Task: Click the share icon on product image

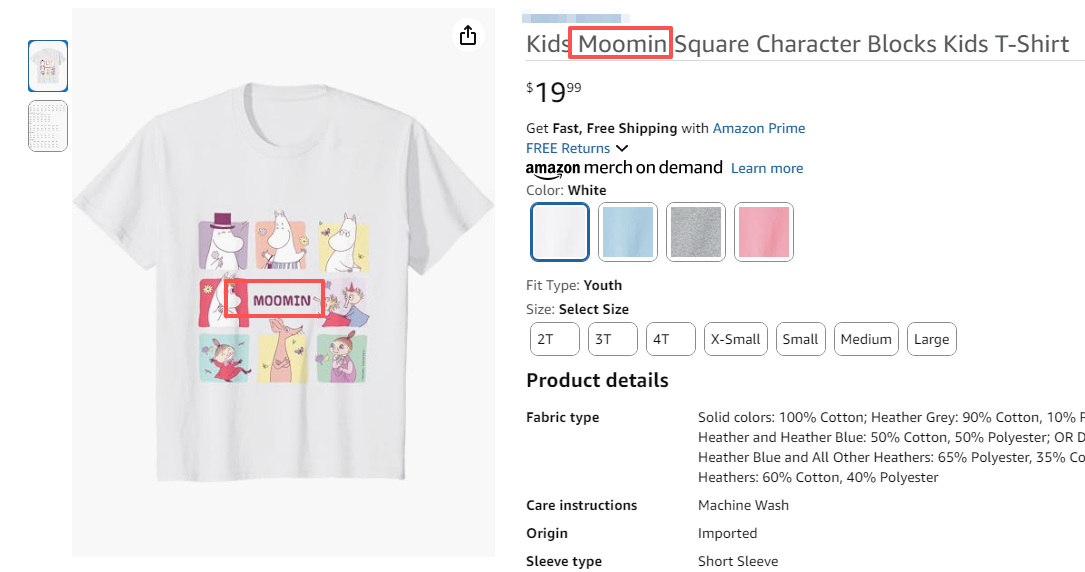Action: point(468,36)
